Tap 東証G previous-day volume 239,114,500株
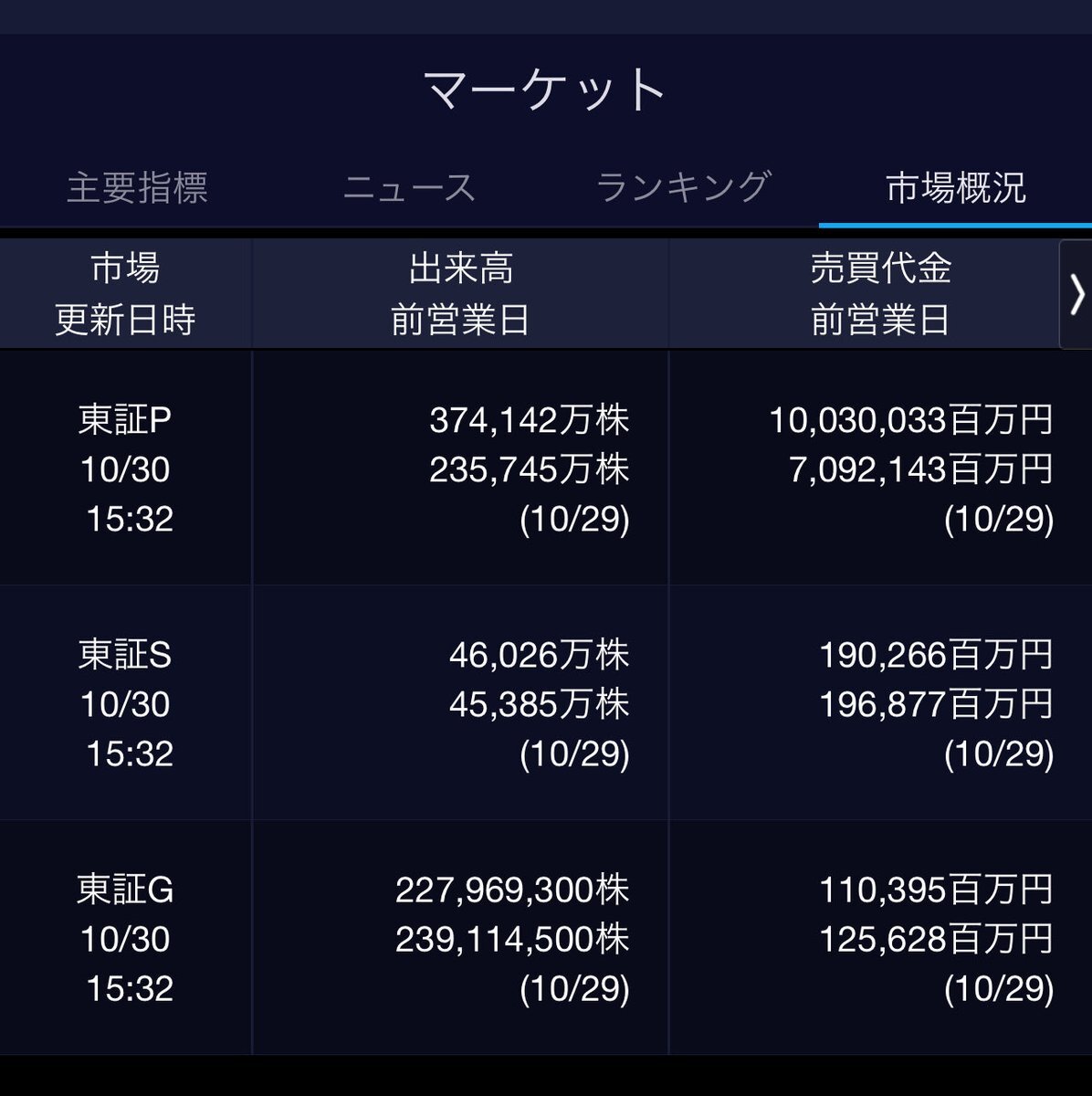 [511, 939]
